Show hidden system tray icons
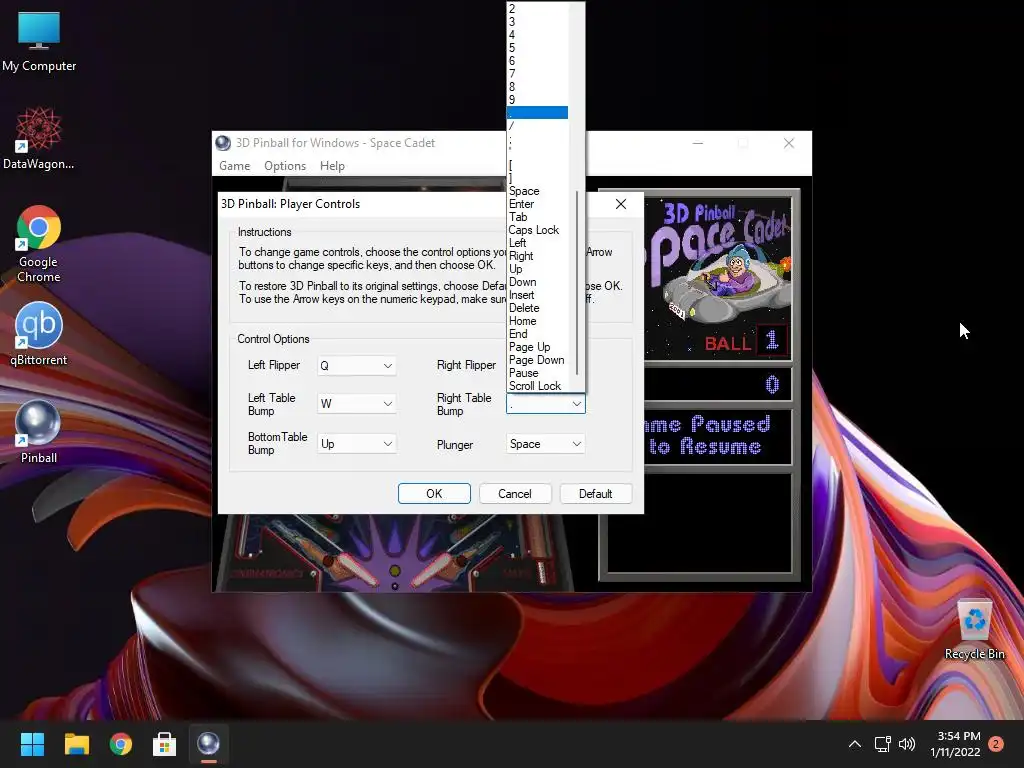Image resolution: width=1024 pixels, height=768 pixels. (854, 744)
